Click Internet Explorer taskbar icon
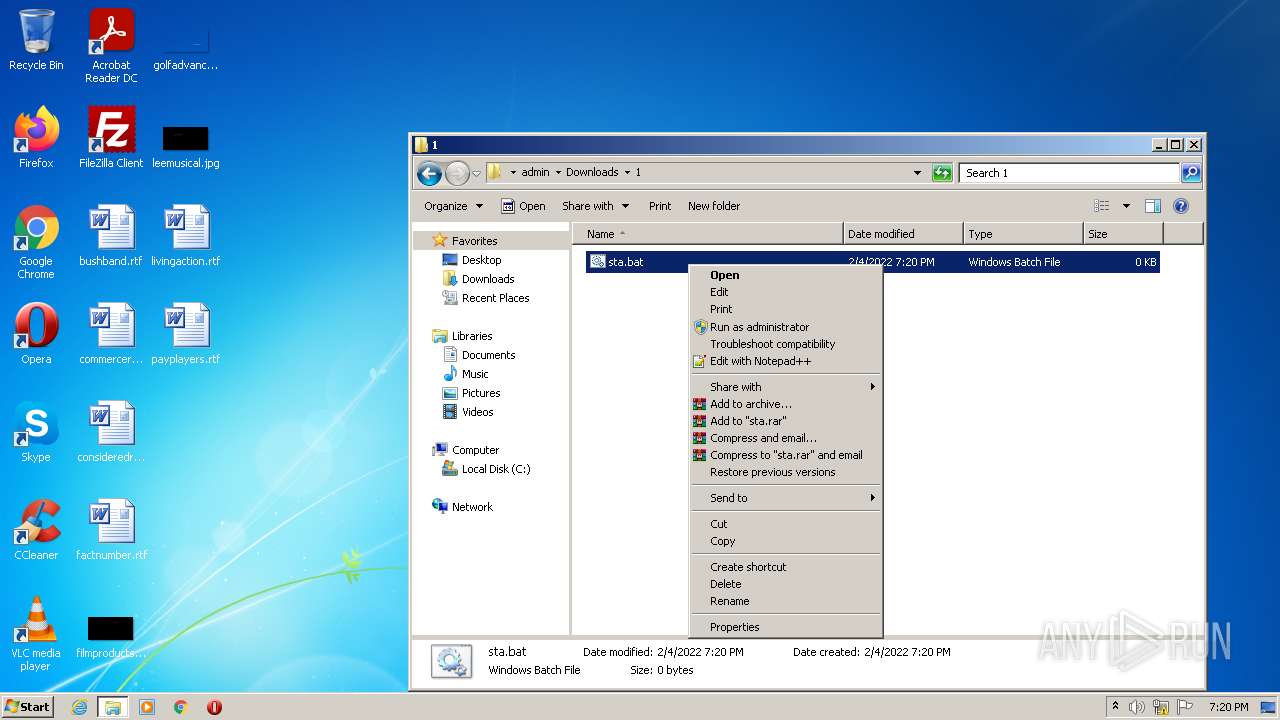Screen dimensions: 1280x720 coord(79,707)
